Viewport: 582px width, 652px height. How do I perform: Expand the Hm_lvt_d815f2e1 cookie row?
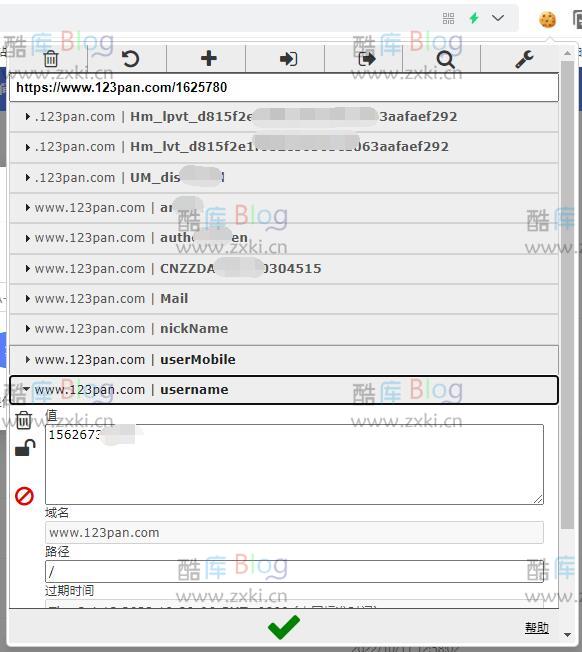(x=284, y=147)
